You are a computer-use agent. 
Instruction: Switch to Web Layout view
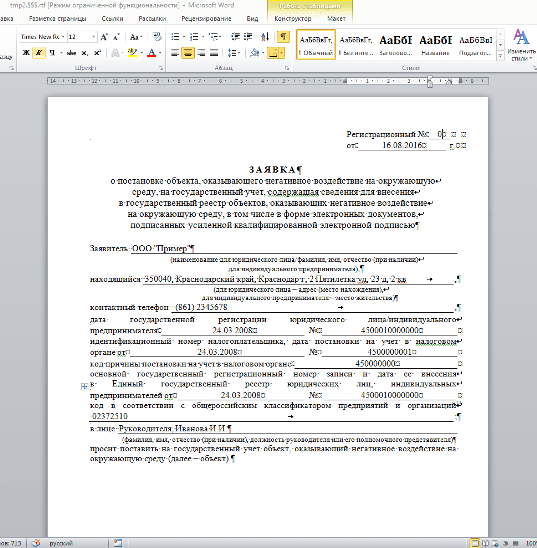[495, 543]
